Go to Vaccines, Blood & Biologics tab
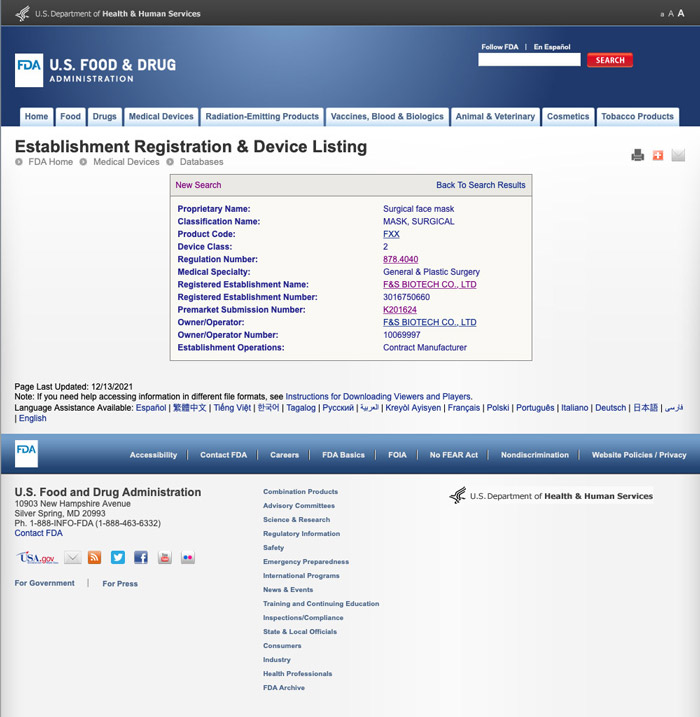This screenshot has width=700, height=717. (387, 117)
